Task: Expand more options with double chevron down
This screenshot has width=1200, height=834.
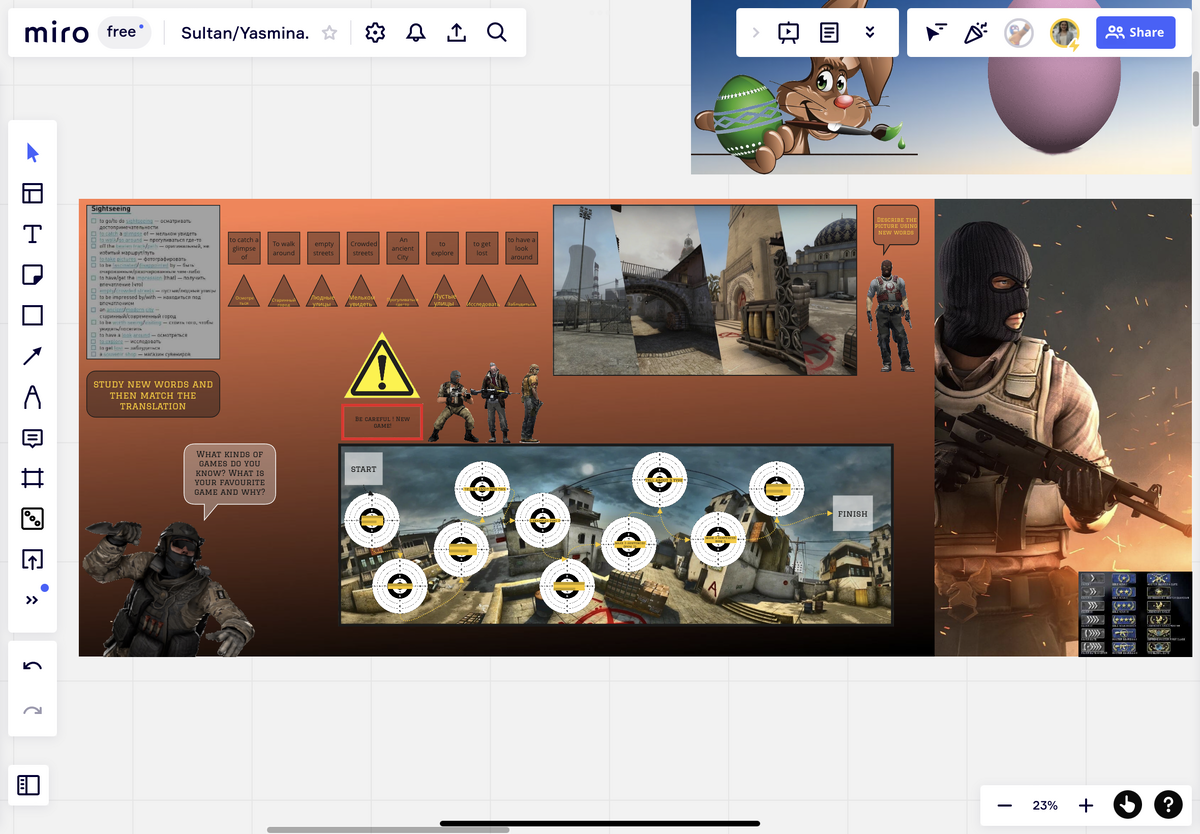Action: click(870, 33)
